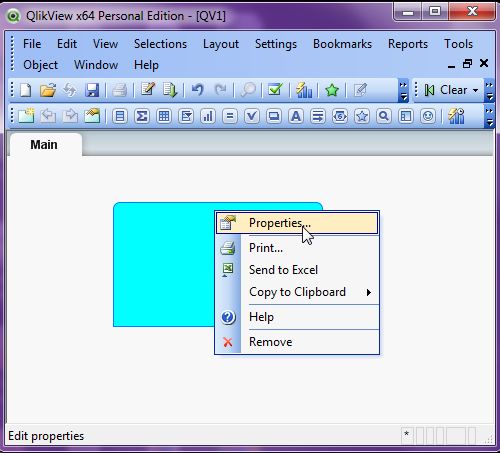This screenshot has width=500, height=453.
Task: Add a new sheet with the sparkle sheet icon
Action: click(26, 116)
